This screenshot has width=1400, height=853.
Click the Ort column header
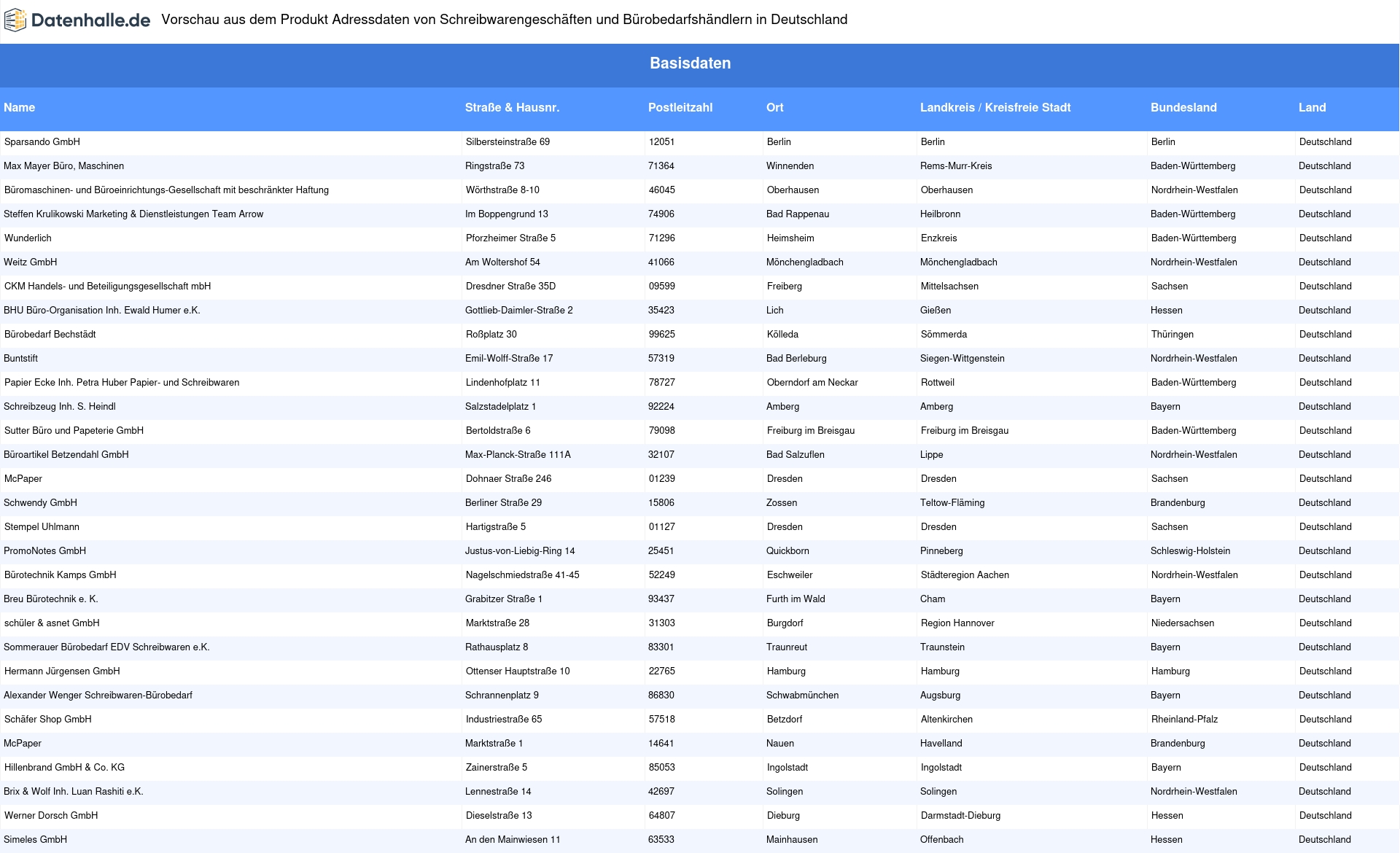tap(775, 108)
